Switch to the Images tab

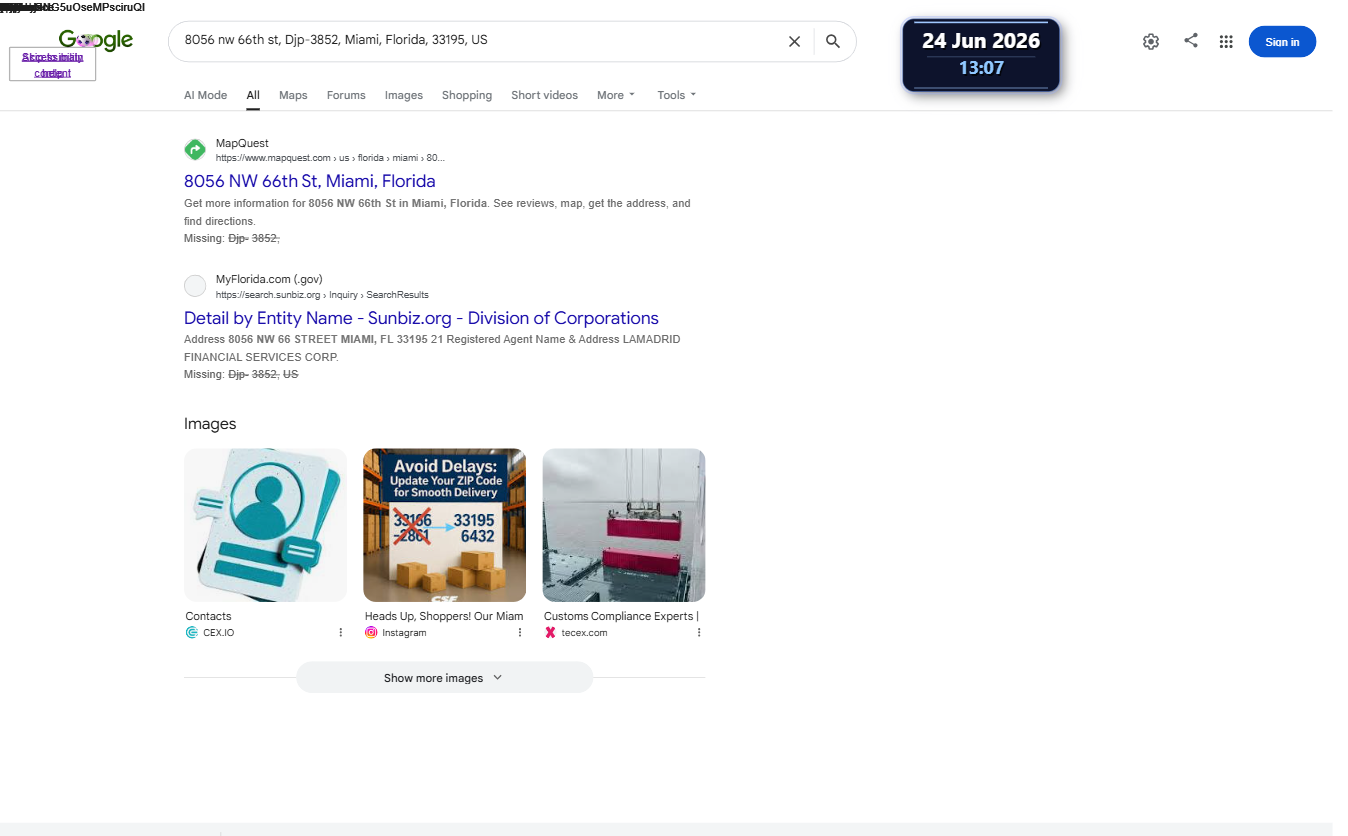click(404, 95)
